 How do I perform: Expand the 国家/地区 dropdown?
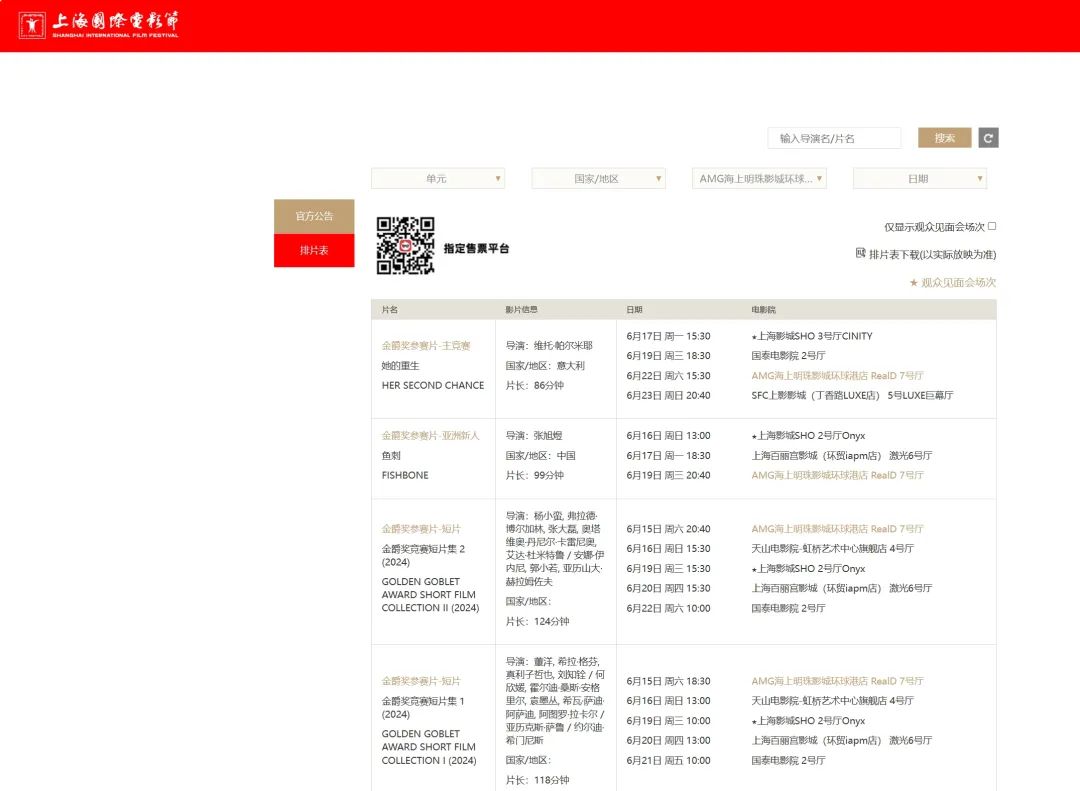(598, 179)
